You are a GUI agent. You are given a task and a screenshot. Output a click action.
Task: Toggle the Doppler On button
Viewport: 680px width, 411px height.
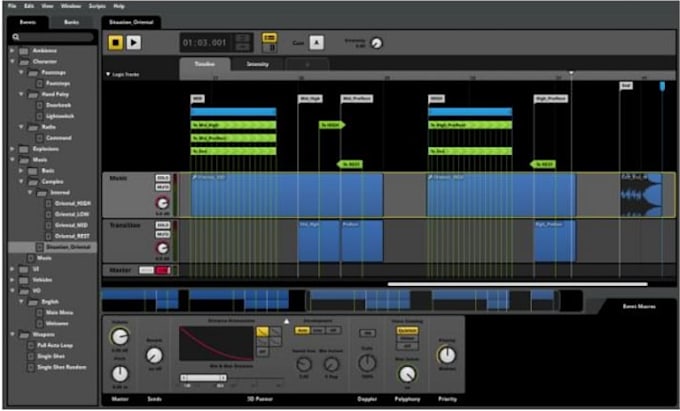click(x=367, y=333)
